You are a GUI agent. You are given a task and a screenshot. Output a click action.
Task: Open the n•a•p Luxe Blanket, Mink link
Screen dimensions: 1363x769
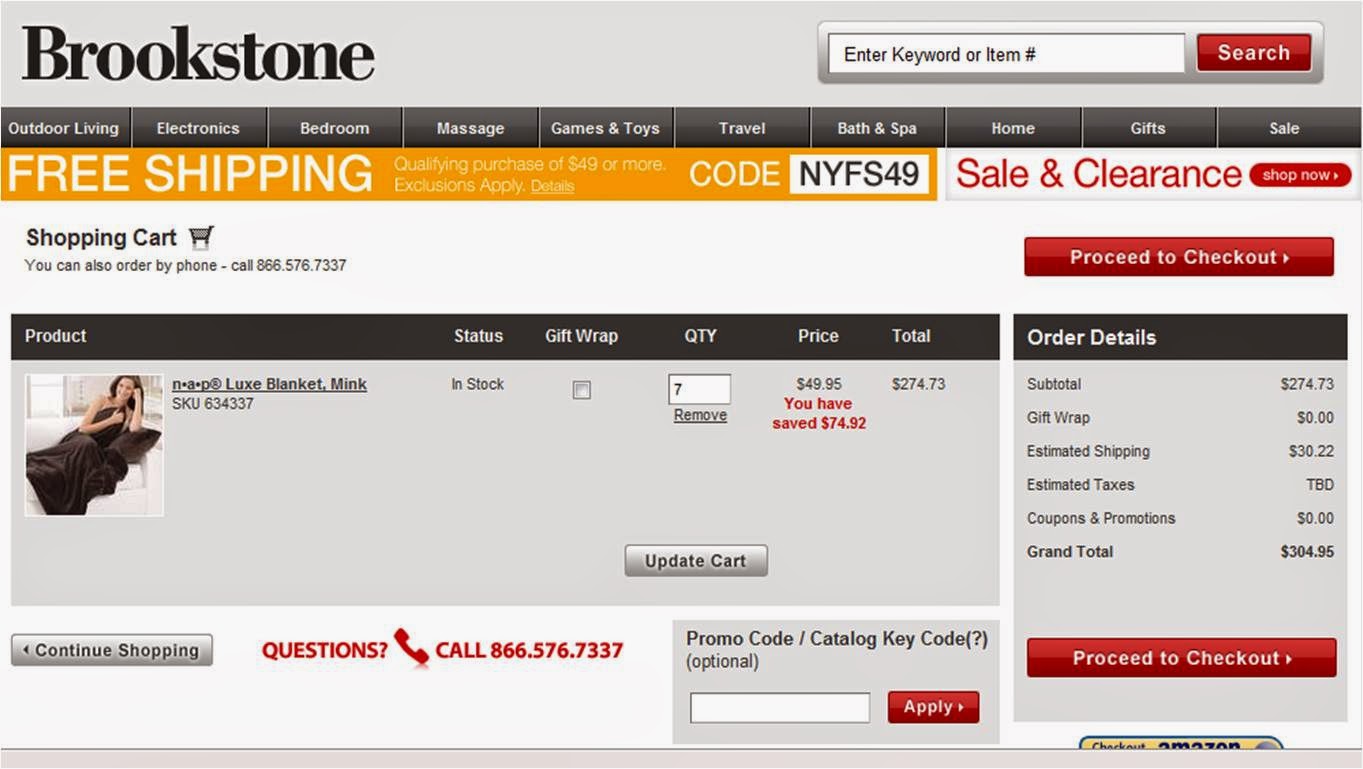point(269,384)
